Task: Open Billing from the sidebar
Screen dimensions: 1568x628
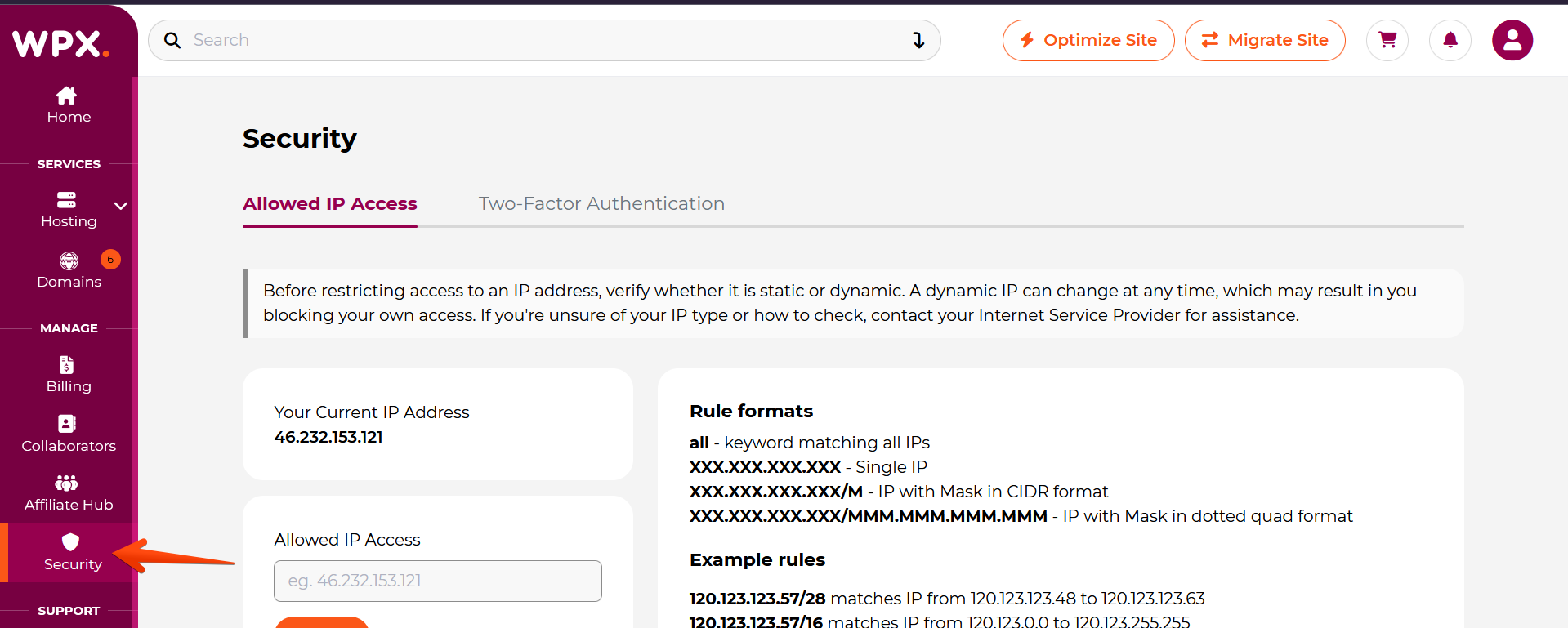Action: click(69, 375)
